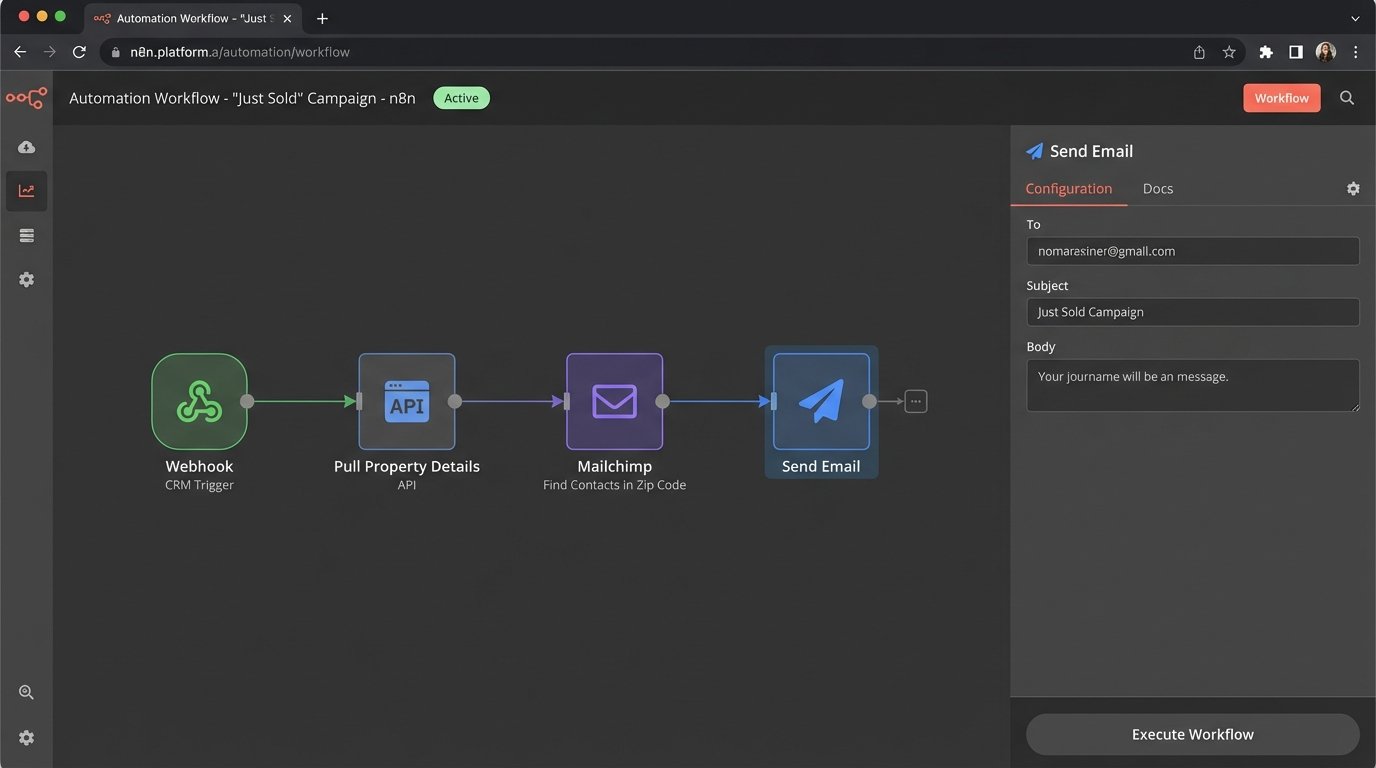1376x768 pixels.
Task: Click the orange Workflow button
Action: point(1281,98)
